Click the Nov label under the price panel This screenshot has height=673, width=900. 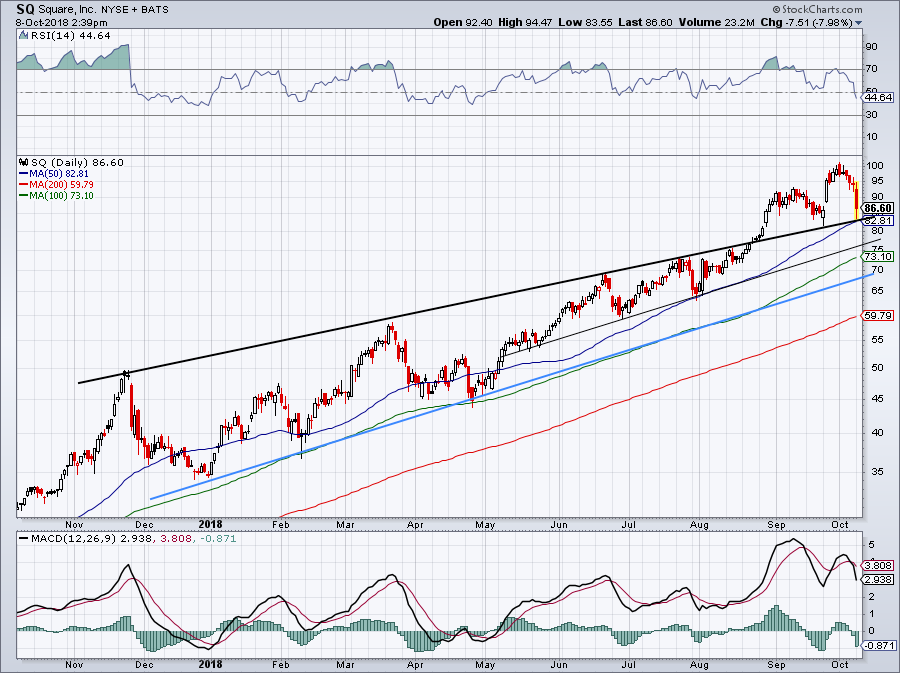pos(74,524)
